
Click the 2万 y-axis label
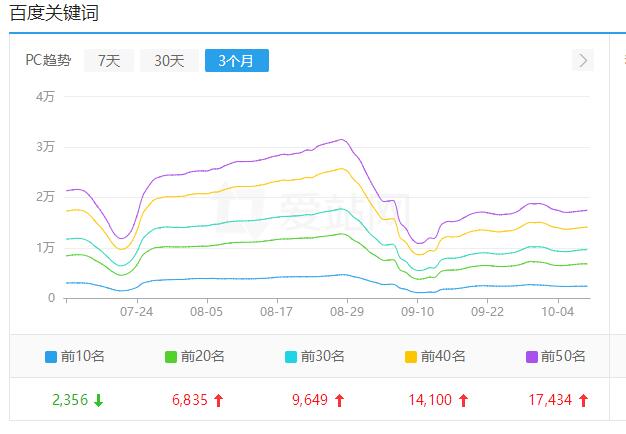pos(45,197)
